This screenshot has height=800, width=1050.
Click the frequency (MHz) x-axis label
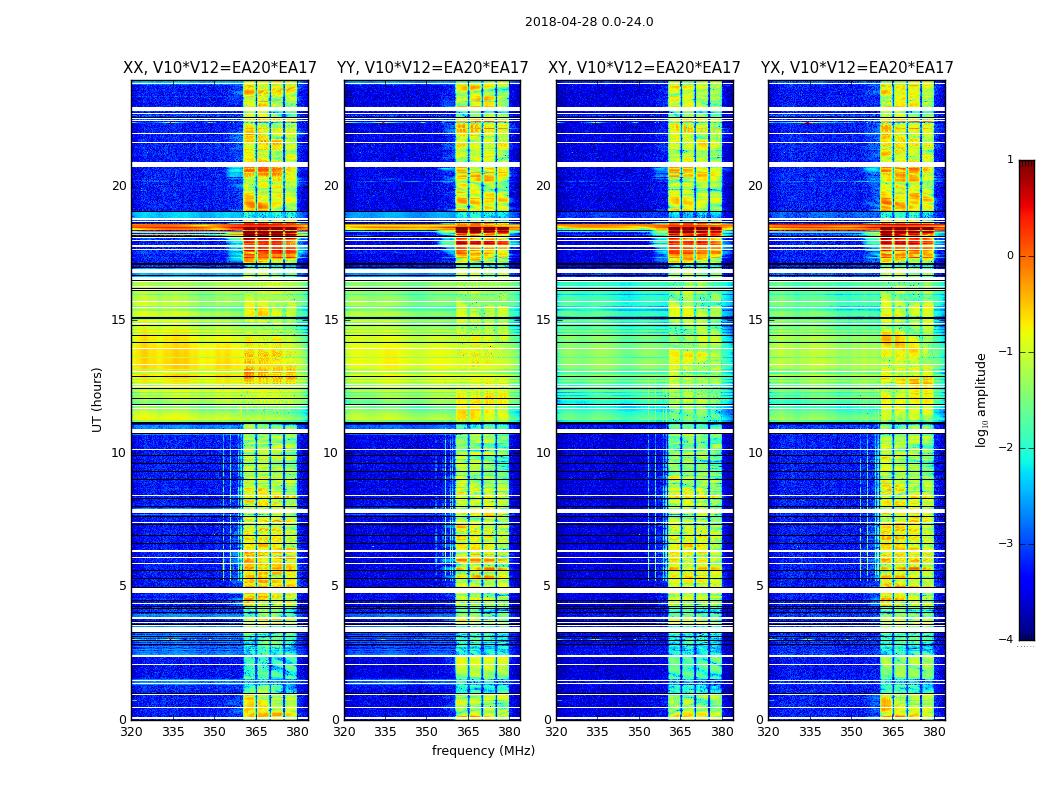483,751
